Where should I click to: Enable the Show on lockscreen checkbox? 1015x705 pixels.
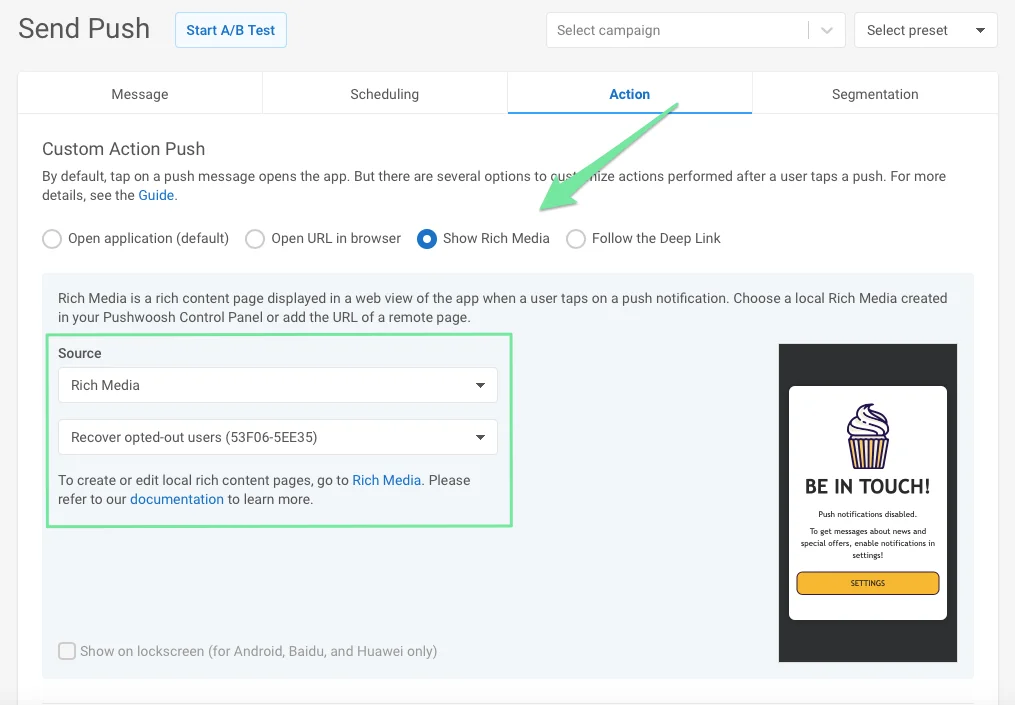coord(67,651)
